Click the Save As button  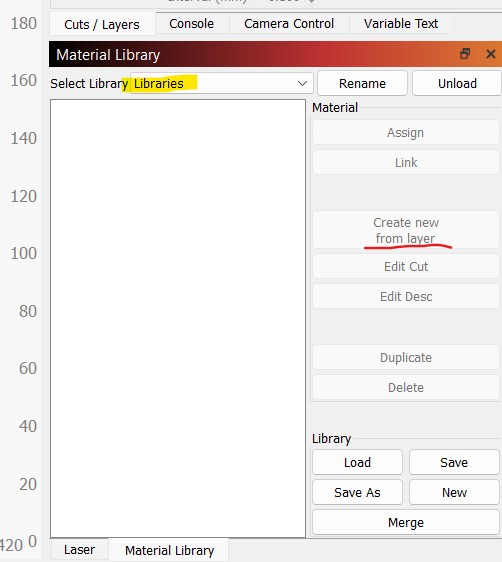pos(357,492)
